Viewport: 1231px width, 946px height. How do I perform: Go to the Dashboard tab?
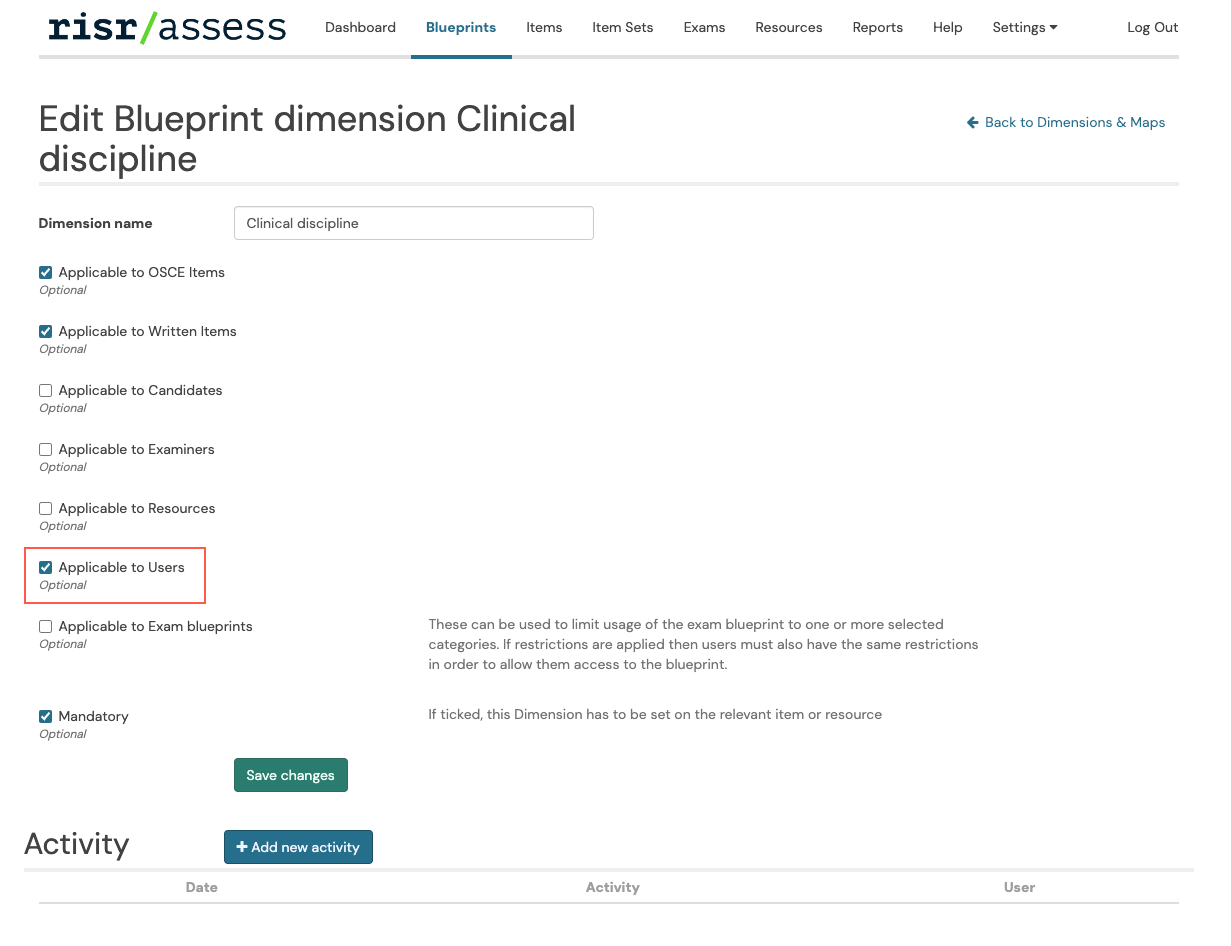coord(360,27)
